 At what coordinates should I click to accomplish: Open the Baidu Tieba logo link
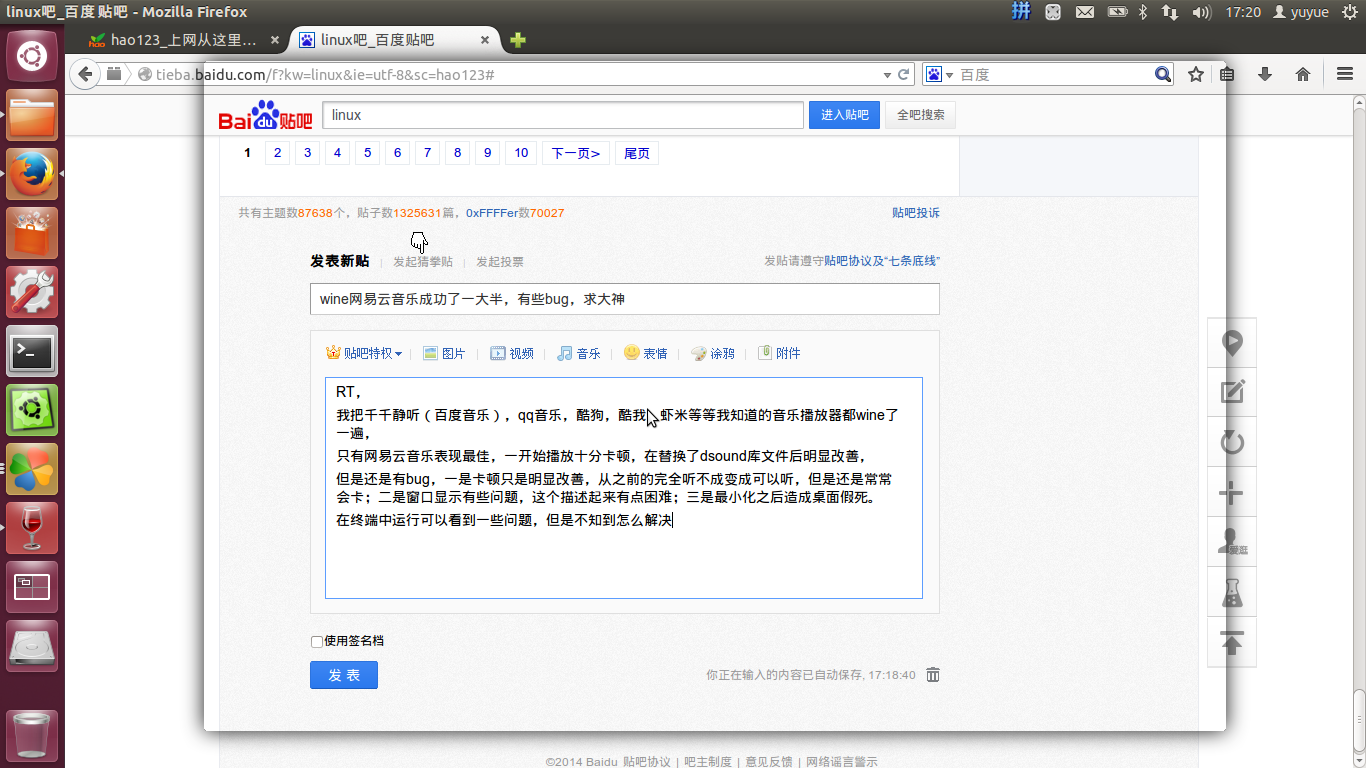coord(266,115)
